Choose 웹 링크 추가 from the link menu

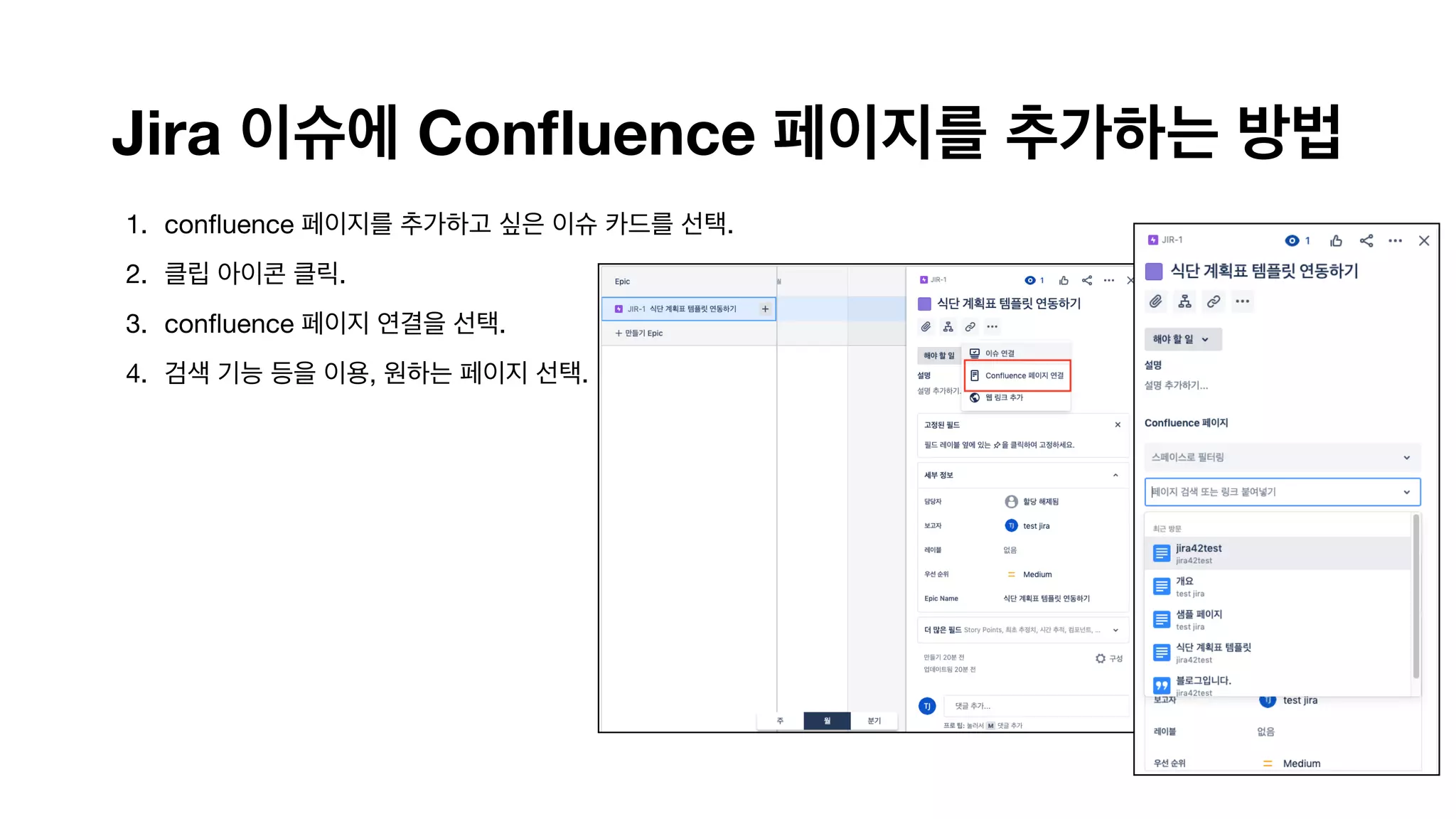(1016, 397)
